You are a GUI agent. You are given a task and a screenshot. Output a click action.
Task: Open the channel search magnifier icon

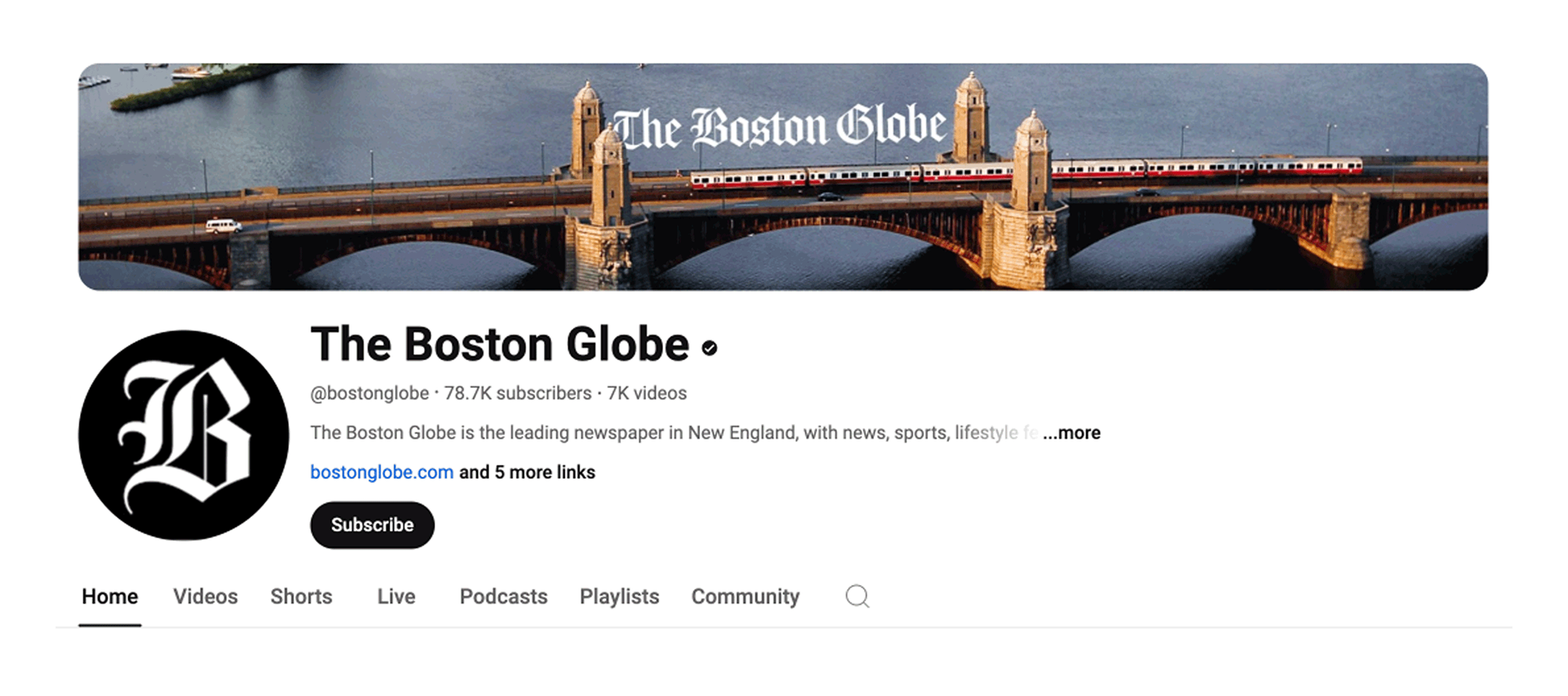pos(857,596)
